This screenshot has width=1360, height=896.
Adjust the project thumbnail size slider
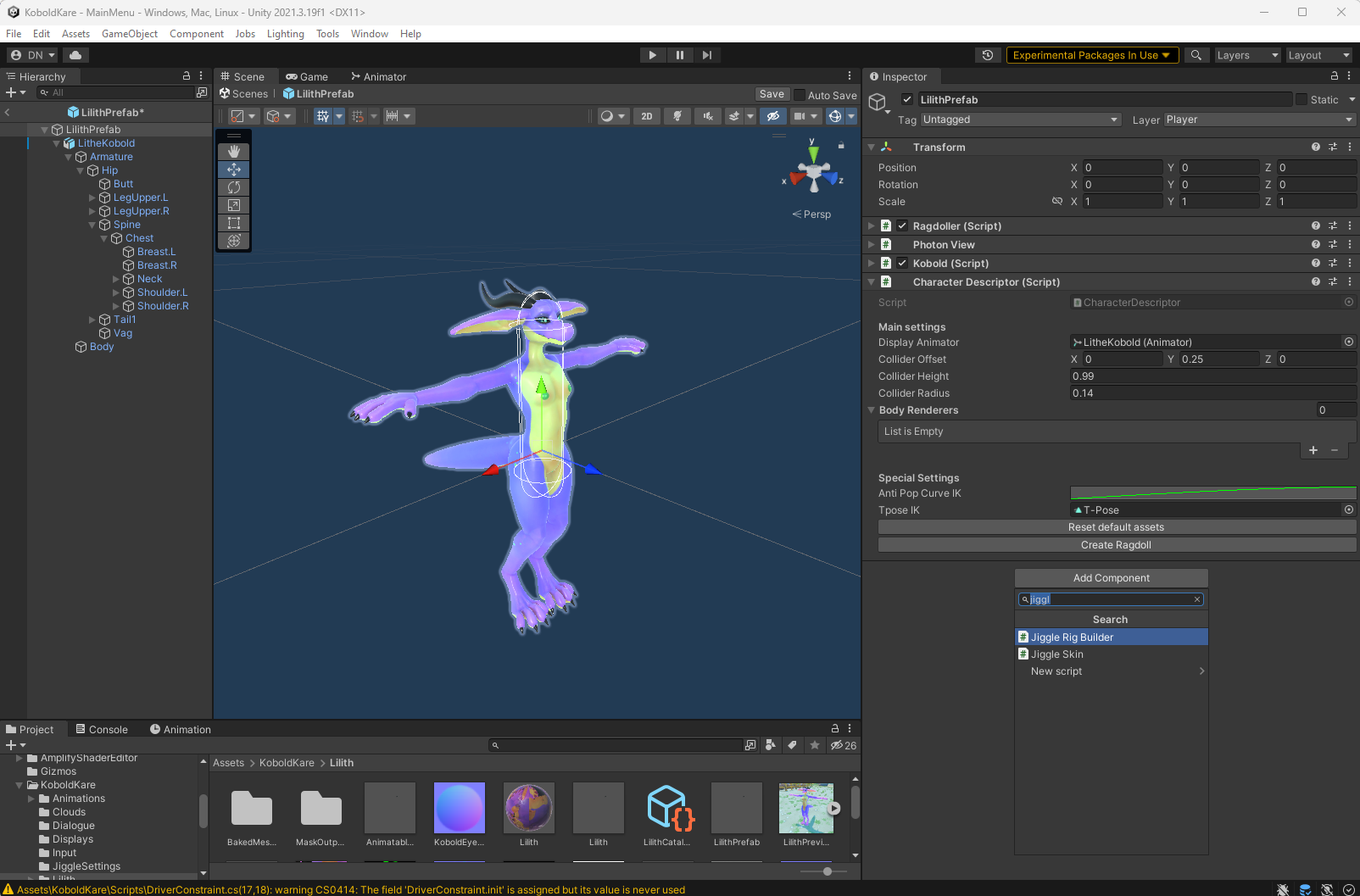[x=828, y=871]
